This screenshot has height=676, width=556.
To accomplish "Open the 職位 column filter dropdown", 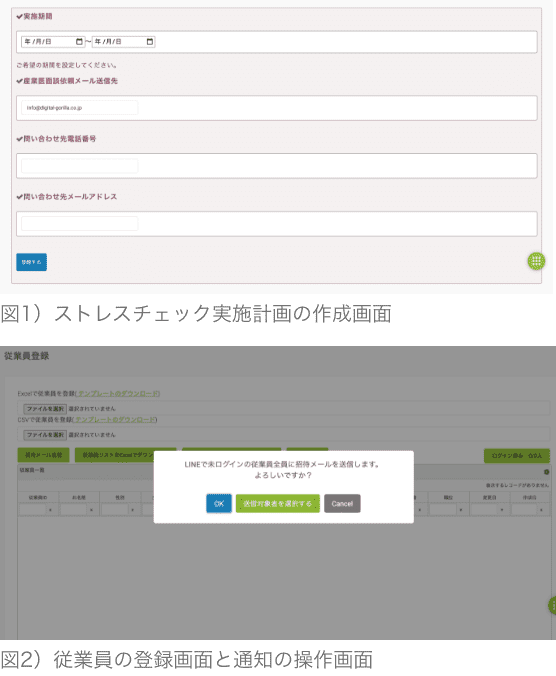I will click(x=461, y=510).
